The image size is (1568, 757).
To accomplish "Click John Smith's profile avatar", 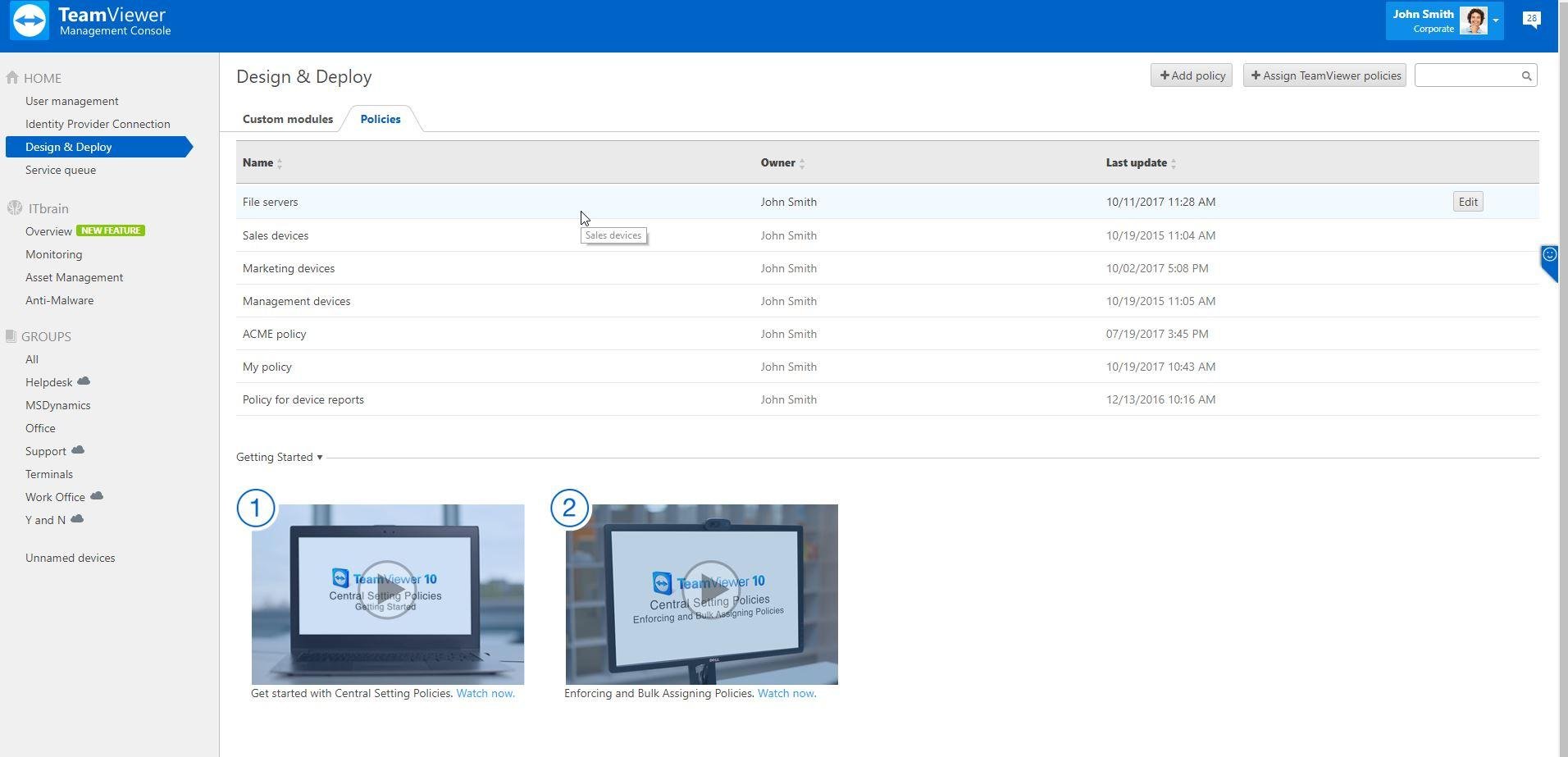I will [1473, 21].
